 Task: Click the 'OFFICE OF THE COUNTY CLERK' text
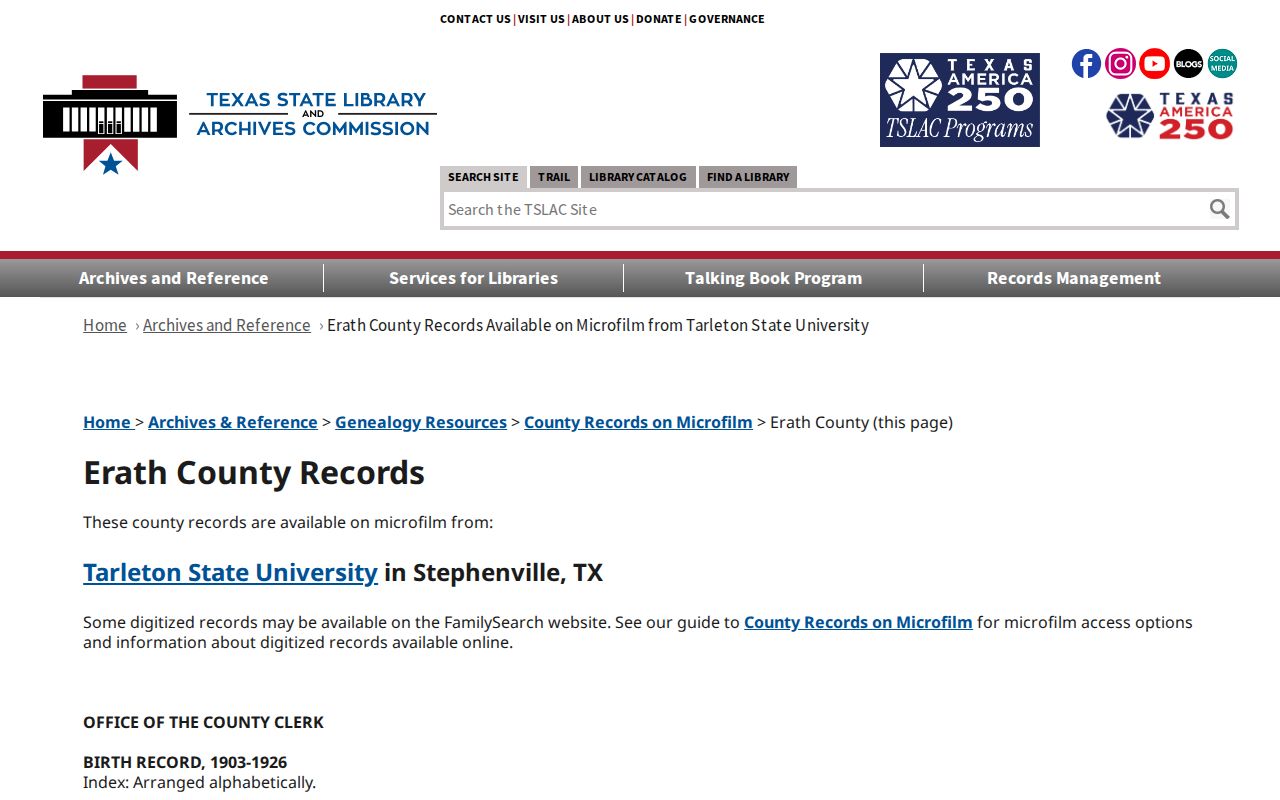pyautogui.click(x=204, y=722)
